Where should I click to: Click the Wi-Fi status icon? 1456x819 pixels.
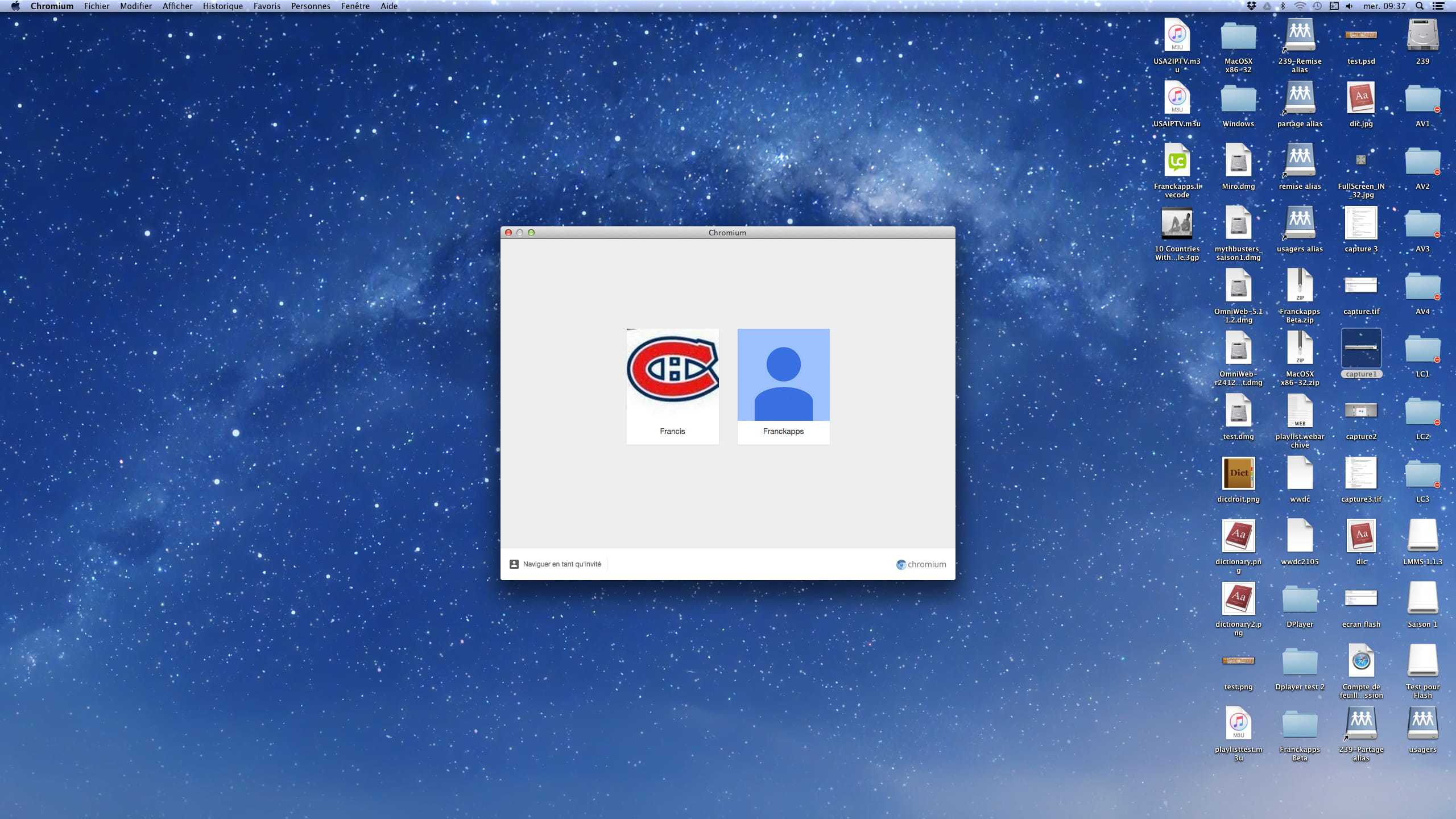[1300, 6]
